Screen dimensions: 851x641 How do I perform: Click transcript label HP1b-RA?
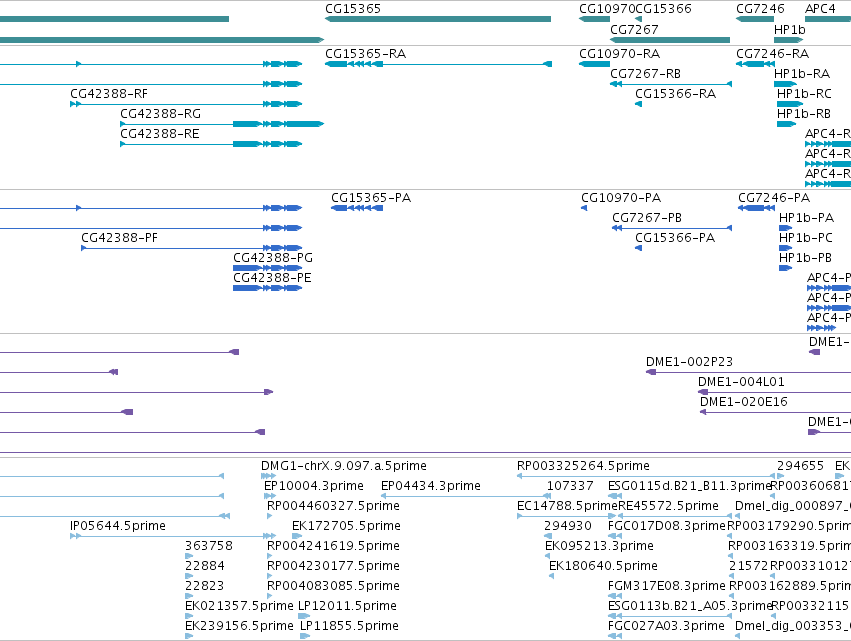coord(802,74)
